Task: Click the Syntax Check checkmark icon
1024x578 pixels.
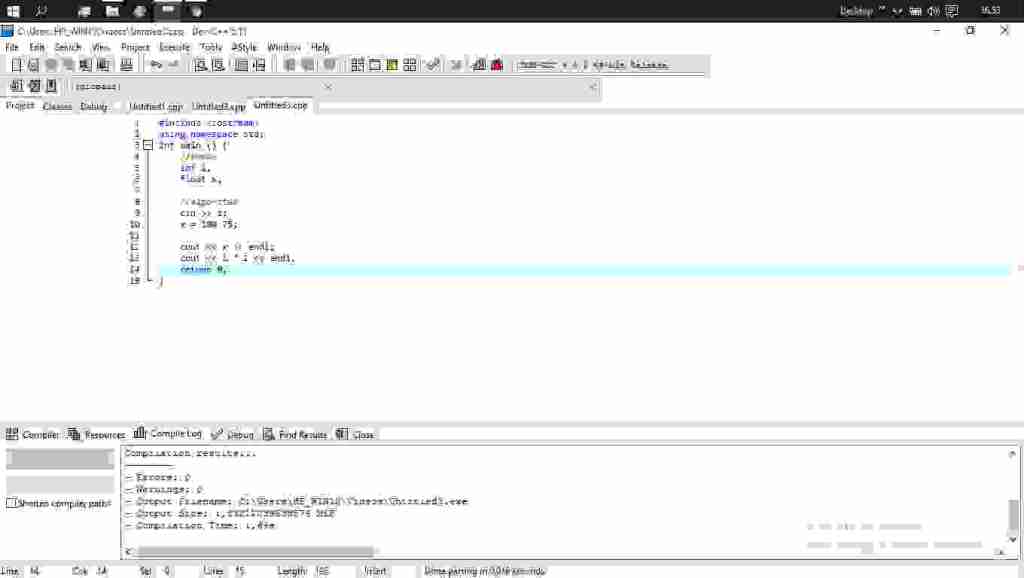Action: point(432,65)
